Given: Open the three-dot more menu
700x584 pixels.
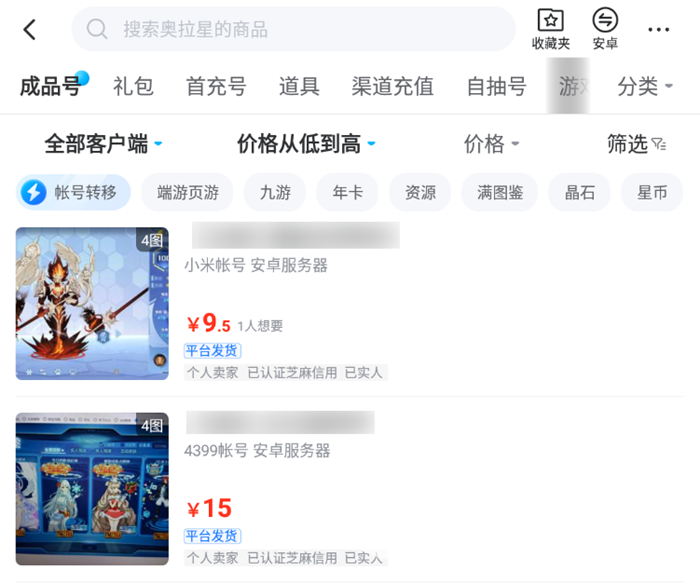Looking at the screenshot, I should 658,30.
